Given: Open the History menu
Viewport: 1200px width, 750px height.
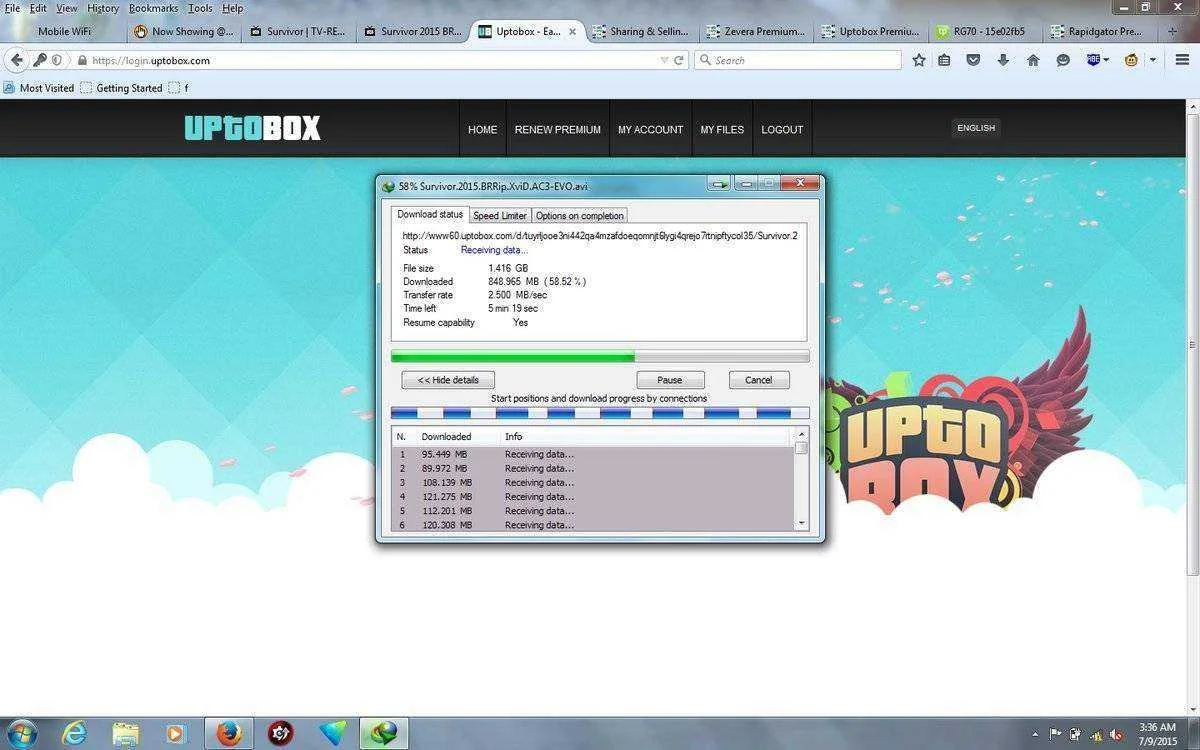Looking at the screenshot, I should coord(103,8).
